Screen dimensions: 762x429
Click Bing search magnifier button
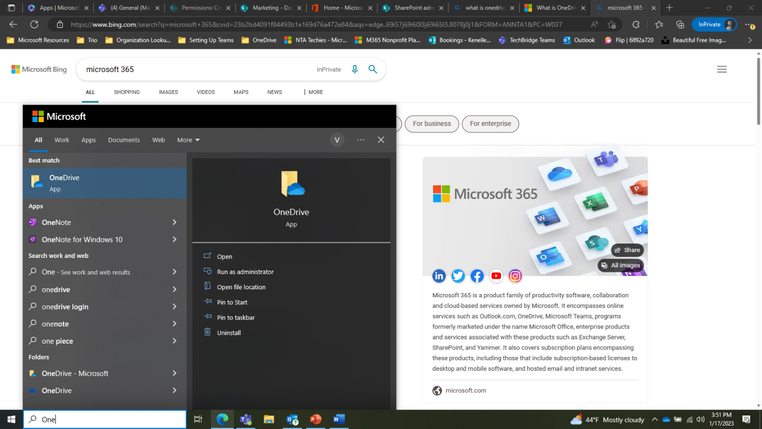tap(373, 69)
